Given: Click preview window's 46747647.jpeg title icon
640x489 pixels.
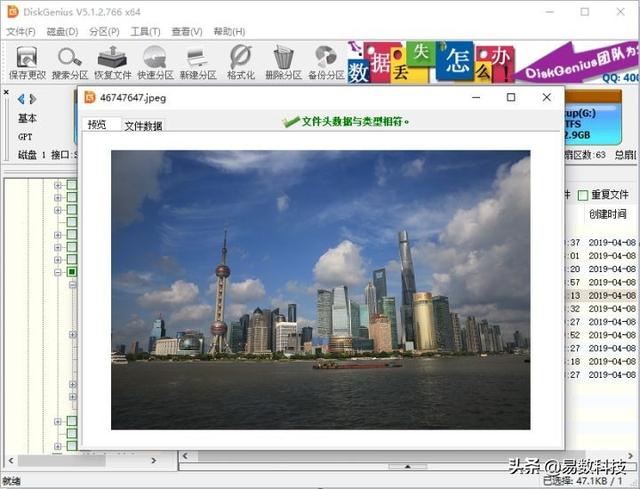Looking at the screenshot, I should [89, 98].
